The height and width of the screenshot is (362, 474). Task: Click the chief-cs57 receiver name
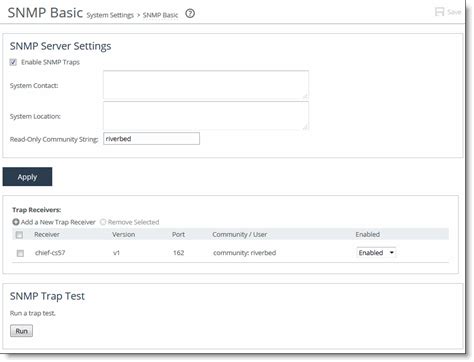50,253
